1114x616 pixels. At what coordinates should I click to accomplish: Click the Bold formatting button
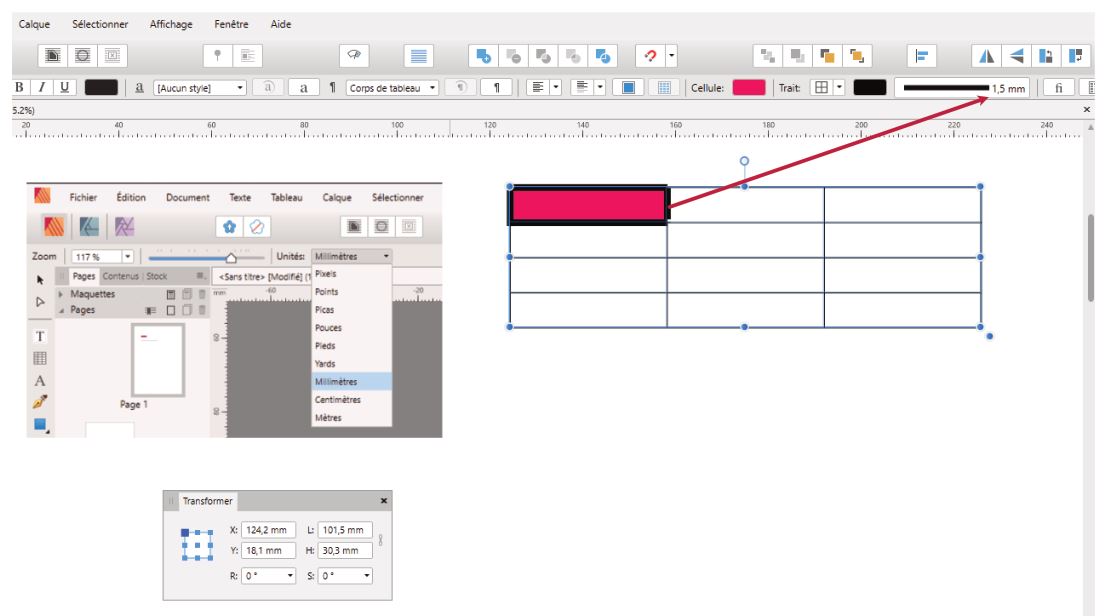tap(19, 87)
